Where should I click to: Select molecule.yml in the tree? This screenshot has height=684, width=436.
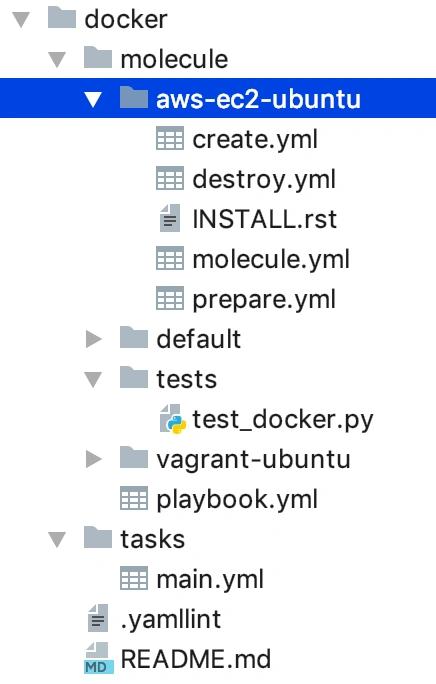pos(271,259)
